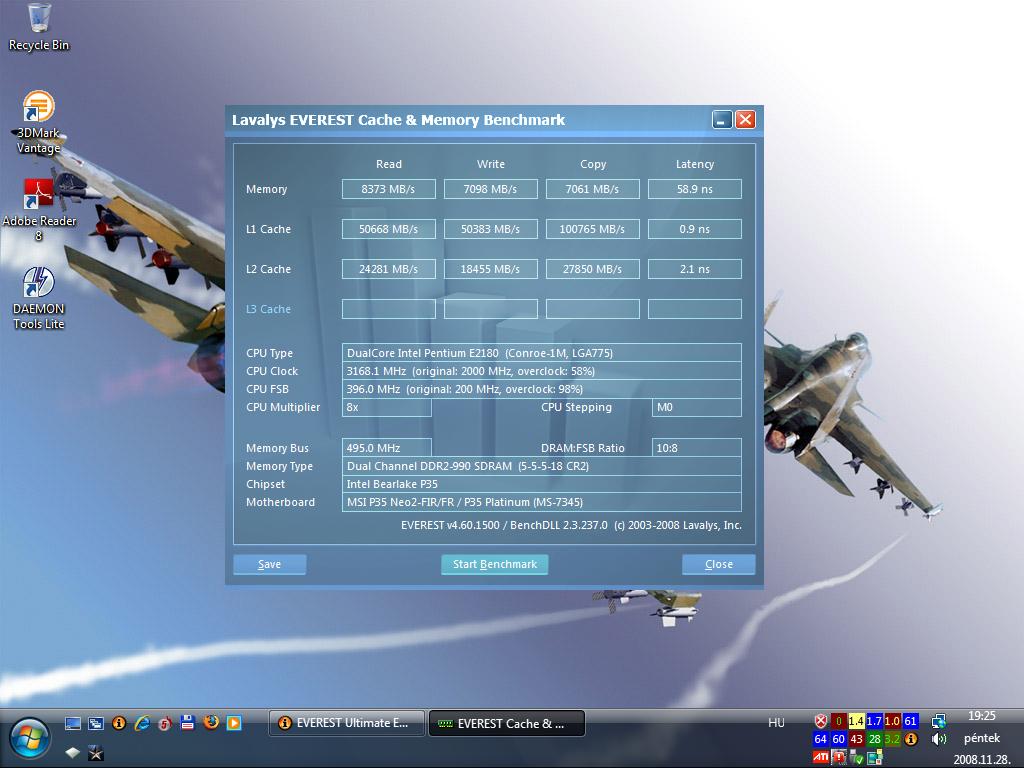The width and height of the screenshot is (1024, 768).
Task: Click the floppy disk quick launch icon
Action: pyautogui.click(x=188, y=723)
